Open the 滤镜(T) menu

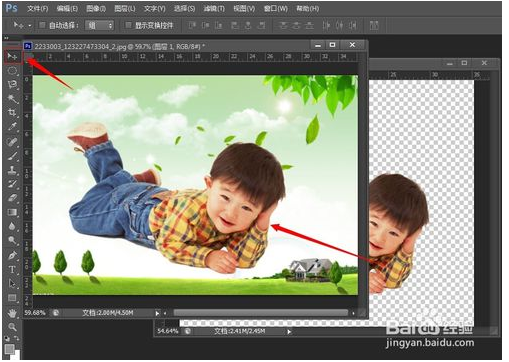tap(214, 8)
